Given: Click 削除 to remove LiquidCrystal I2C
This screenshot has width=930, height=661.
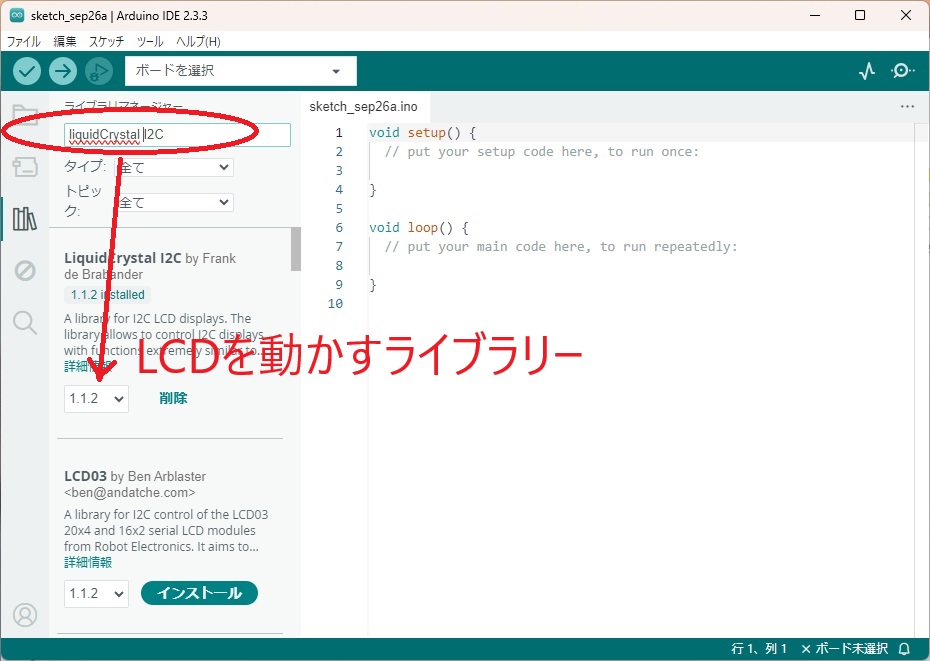Looking at the screenshot, I should tap(173, 398).
